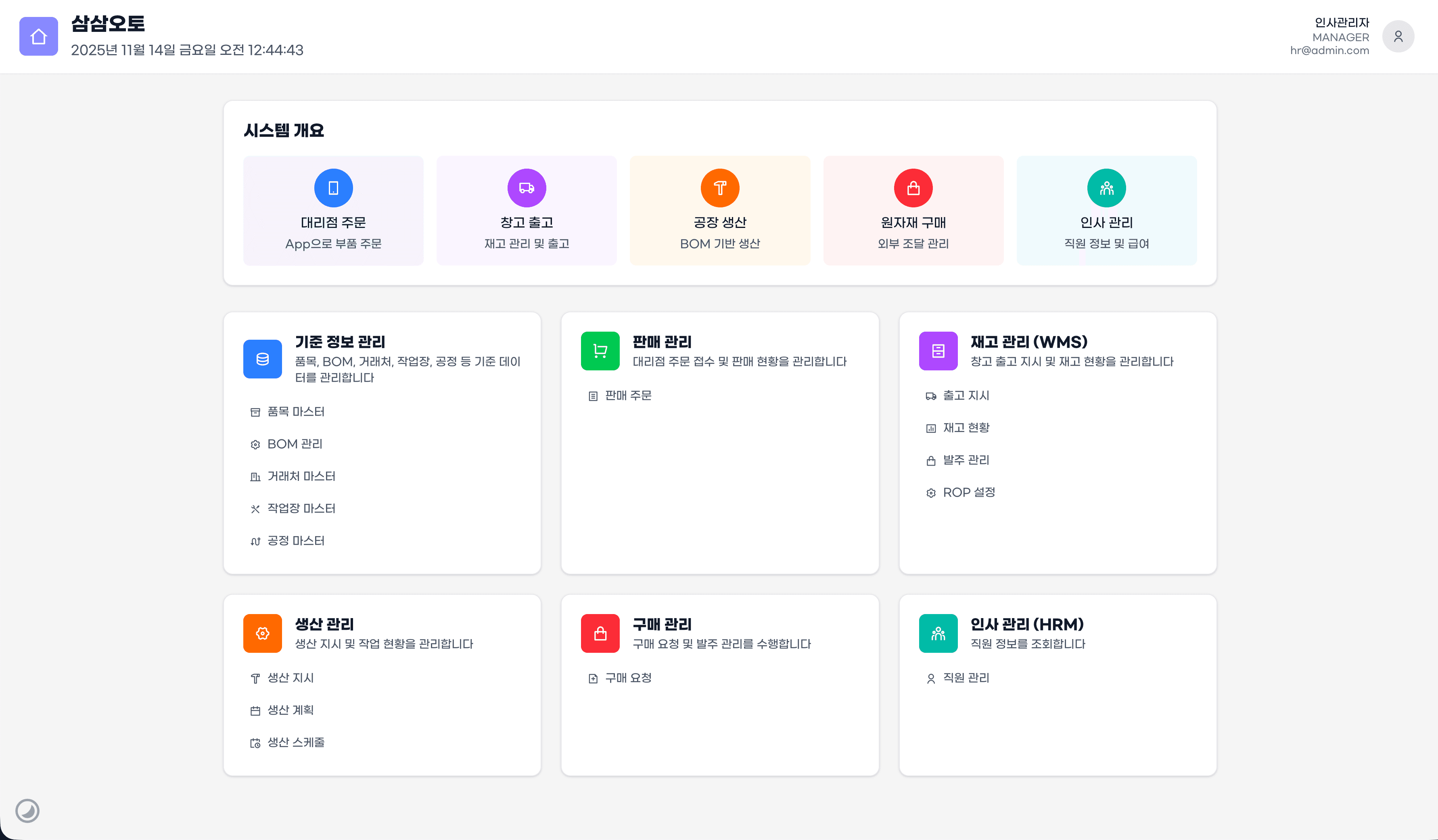The width and height of the screenshot is (1438, 840).
Task: Open ROP 설정 link
Action: pyautogui.click(x=968, y=492)
